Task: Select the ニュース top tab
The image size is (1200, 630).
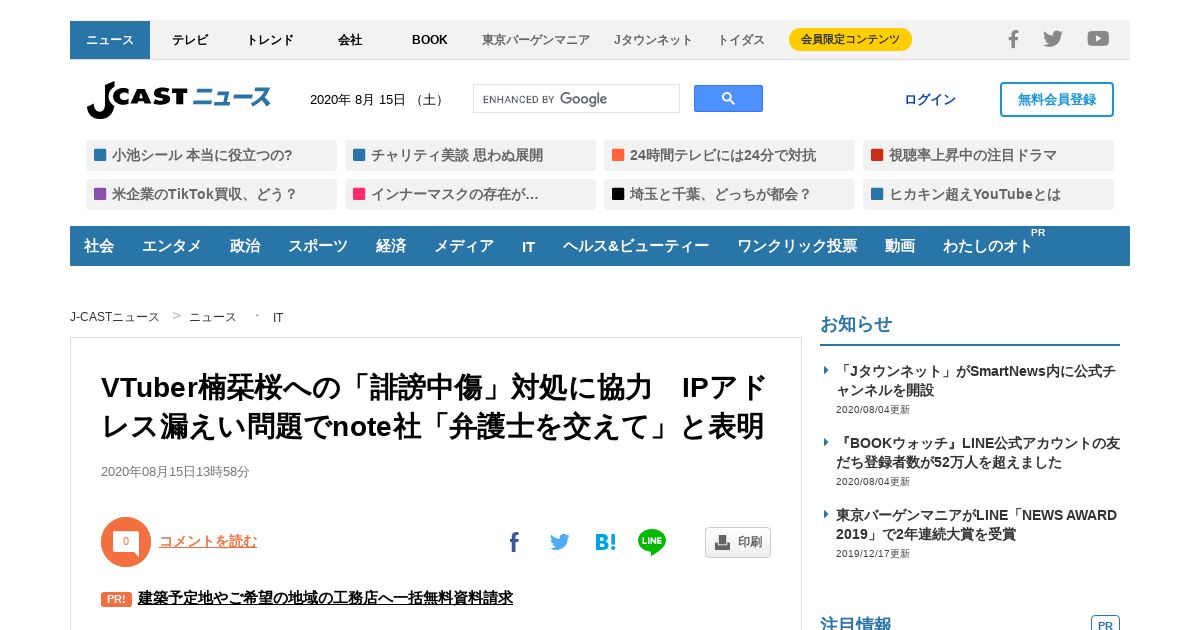Action: (110, 40)
